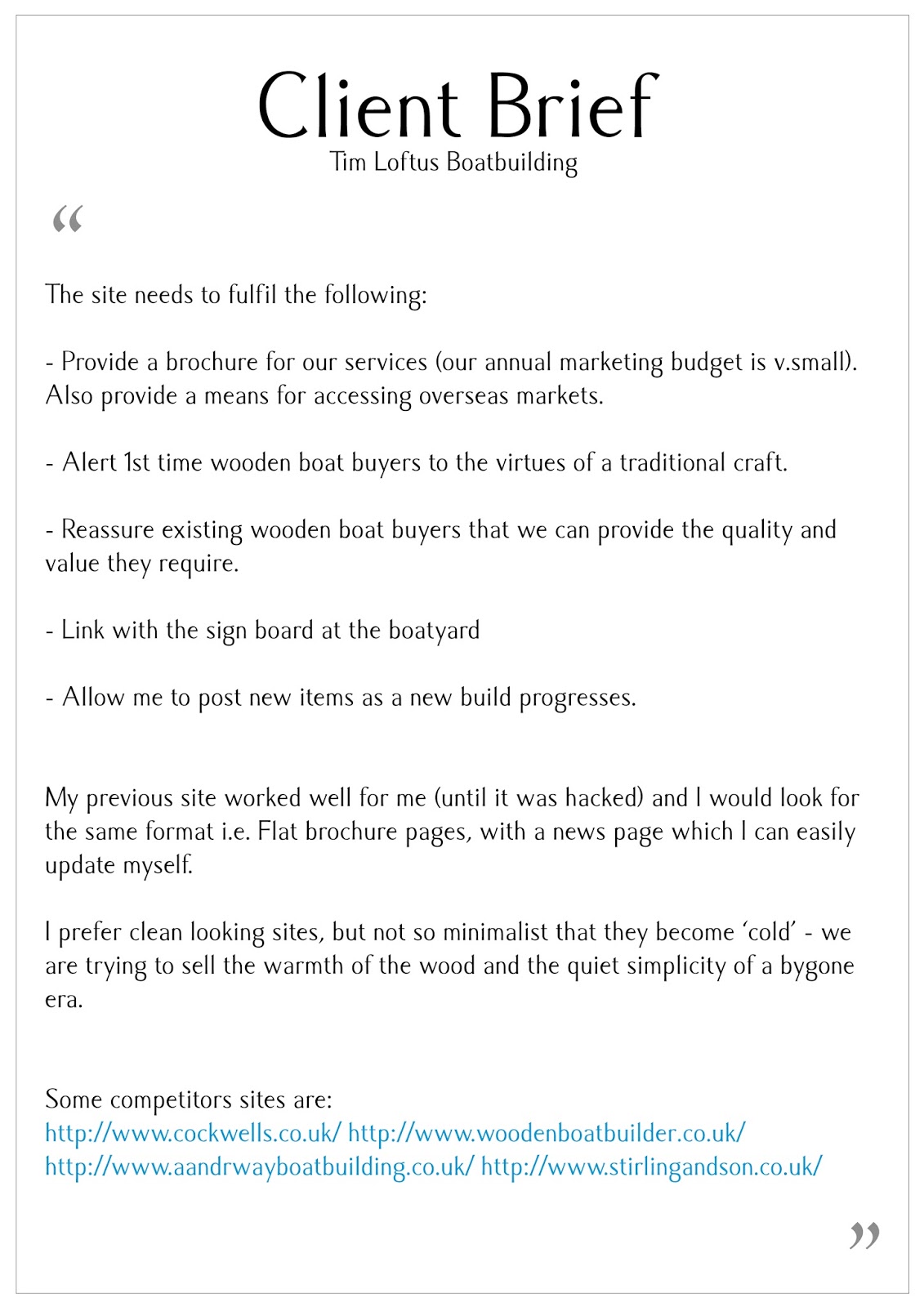
Task: Click the "My previous site worked well" line
Action: tap(452, 797)
